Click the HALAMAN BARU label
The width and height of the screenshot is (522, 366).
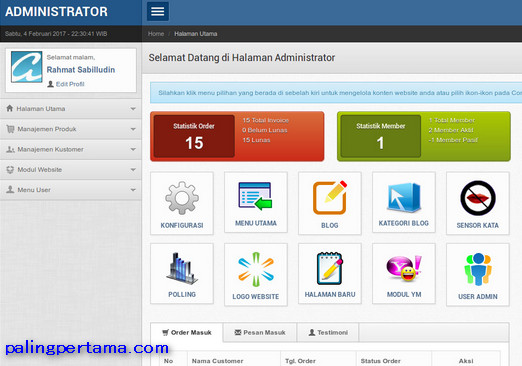coord(330,294)
